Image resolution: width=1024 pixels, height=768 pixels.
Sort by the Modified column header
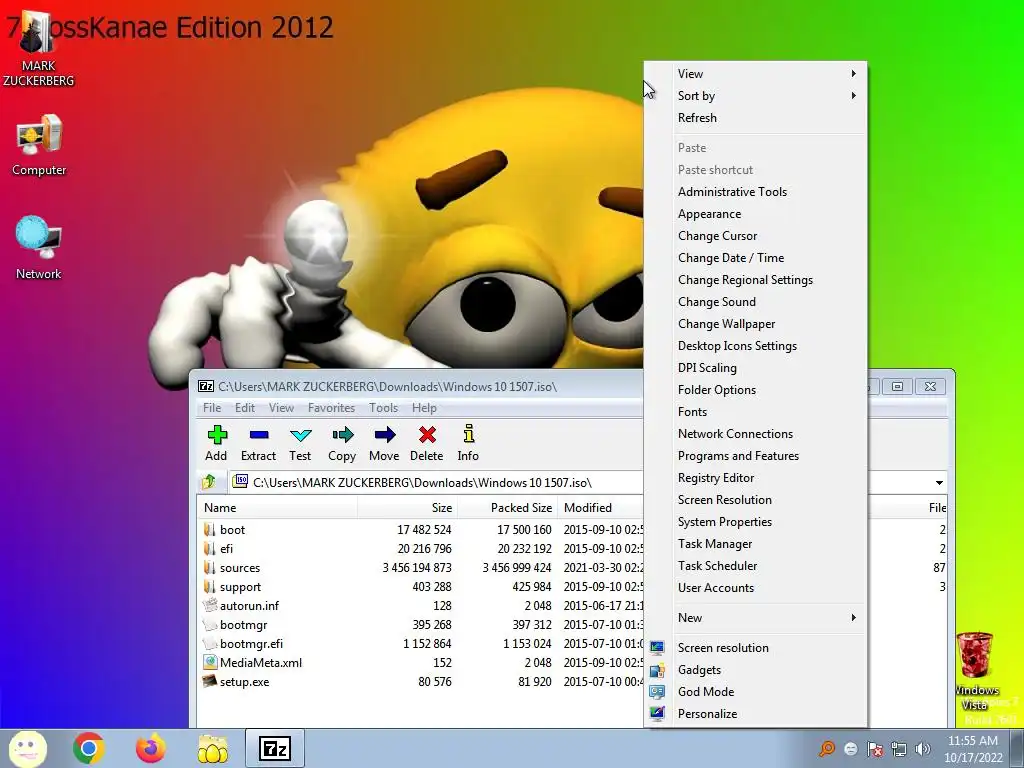click(x=601, y=507)
